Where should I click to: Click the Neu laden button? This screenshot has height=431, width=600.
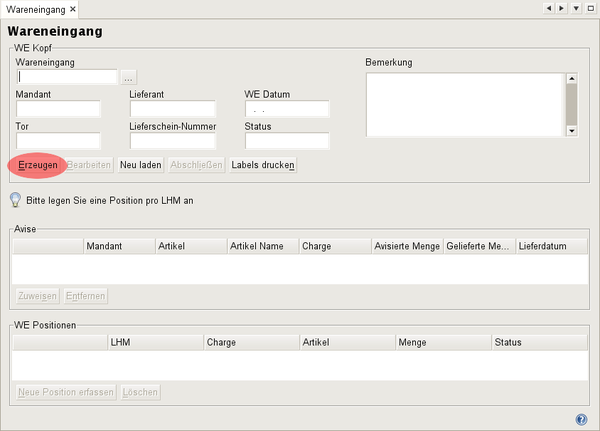(140, 165)
